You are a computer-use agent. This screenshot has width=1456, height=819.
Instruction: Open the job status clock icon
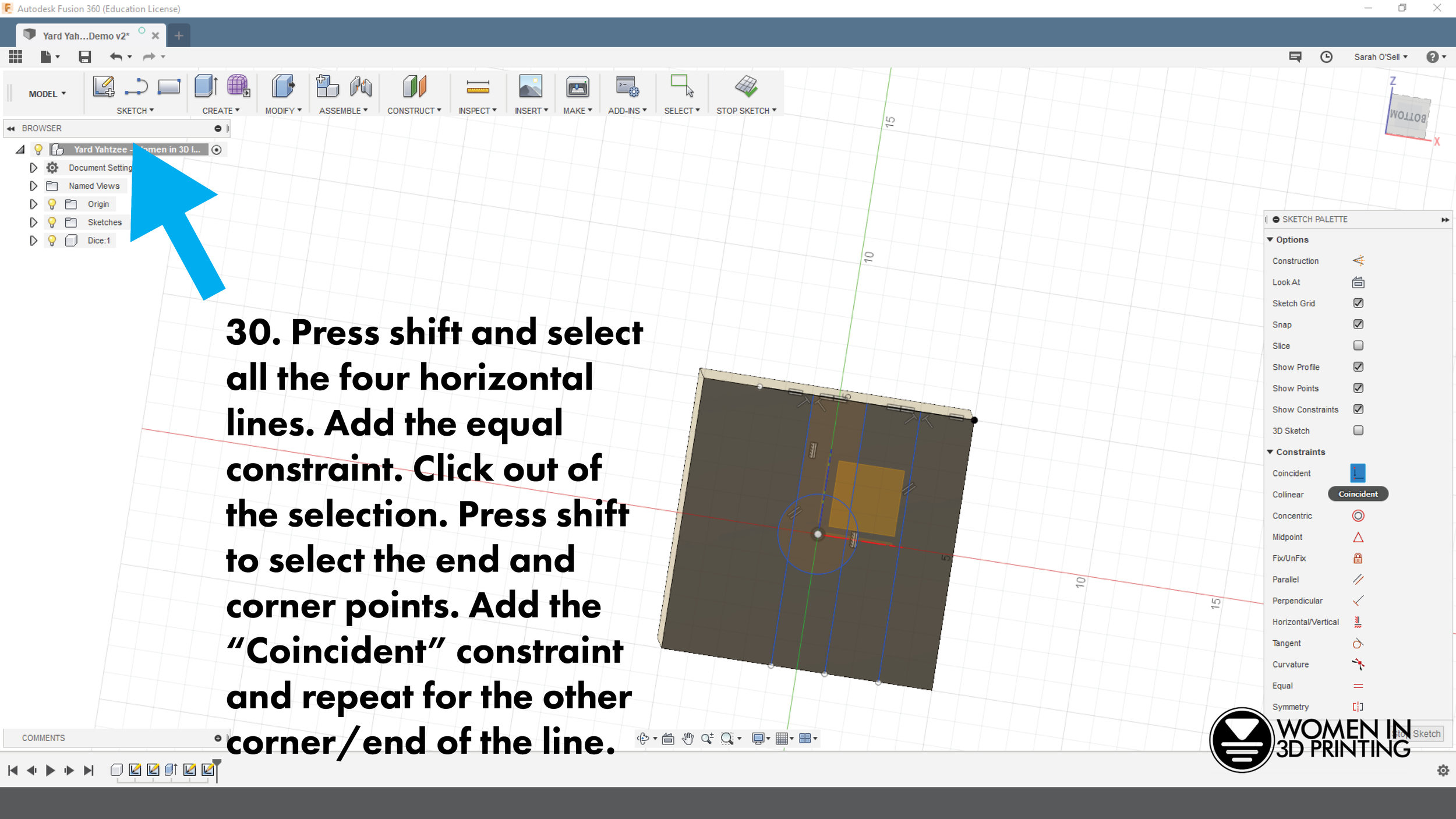pos(1326,57)
